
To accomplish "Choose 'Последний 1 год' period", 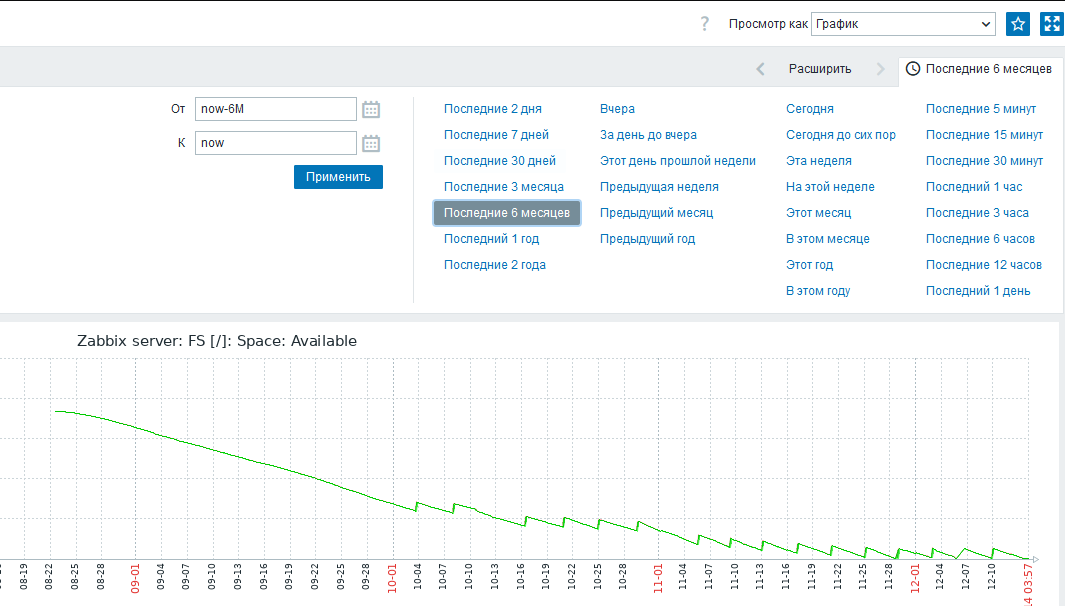I will (x=491, y=239).
